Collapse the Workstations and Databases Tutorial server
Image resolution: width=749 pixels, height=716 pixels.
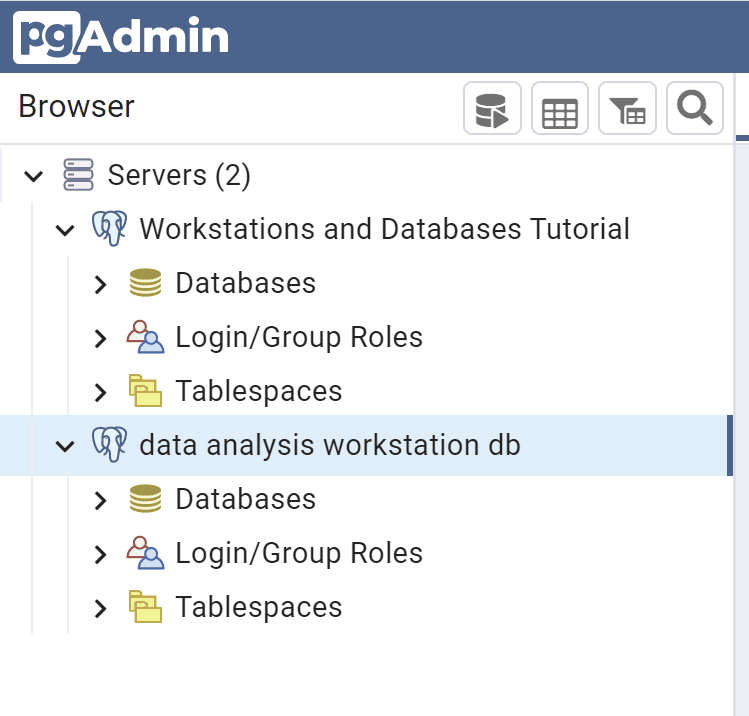(x=65, y=231)
